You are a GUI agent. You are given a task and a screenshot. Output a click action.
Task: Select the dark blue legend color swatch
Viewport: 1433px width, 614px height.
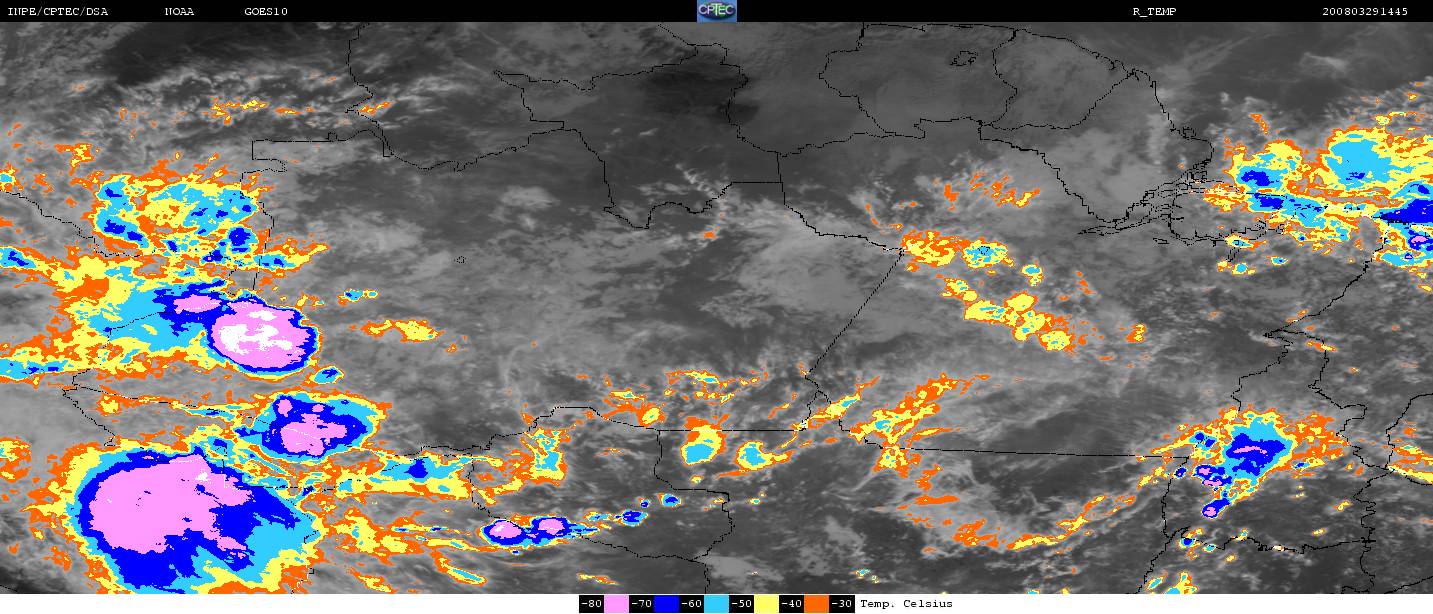[x=666, y=604]
